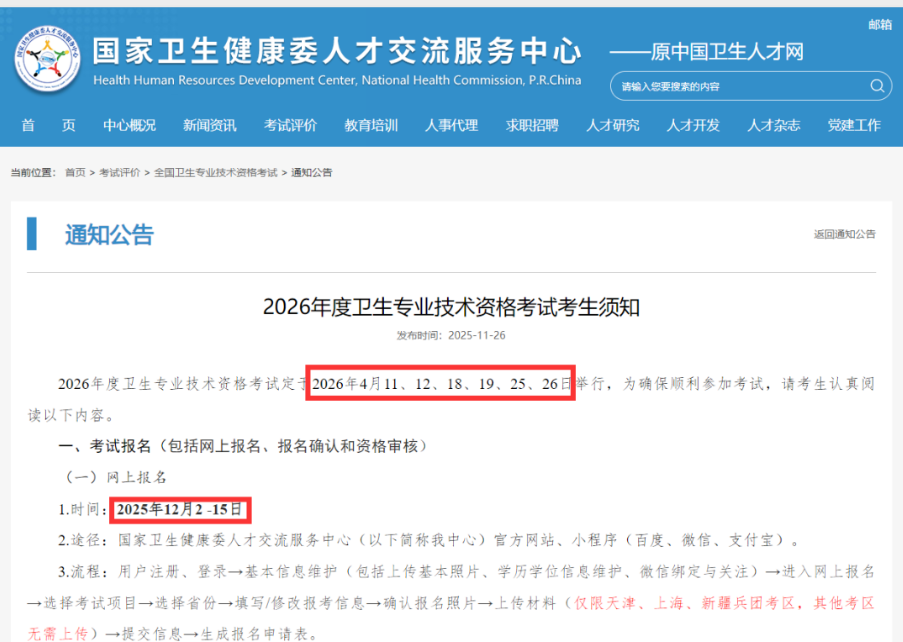Open the 新闻资讯 news menu item
This screenshot has height=642, width=903.
210,126
